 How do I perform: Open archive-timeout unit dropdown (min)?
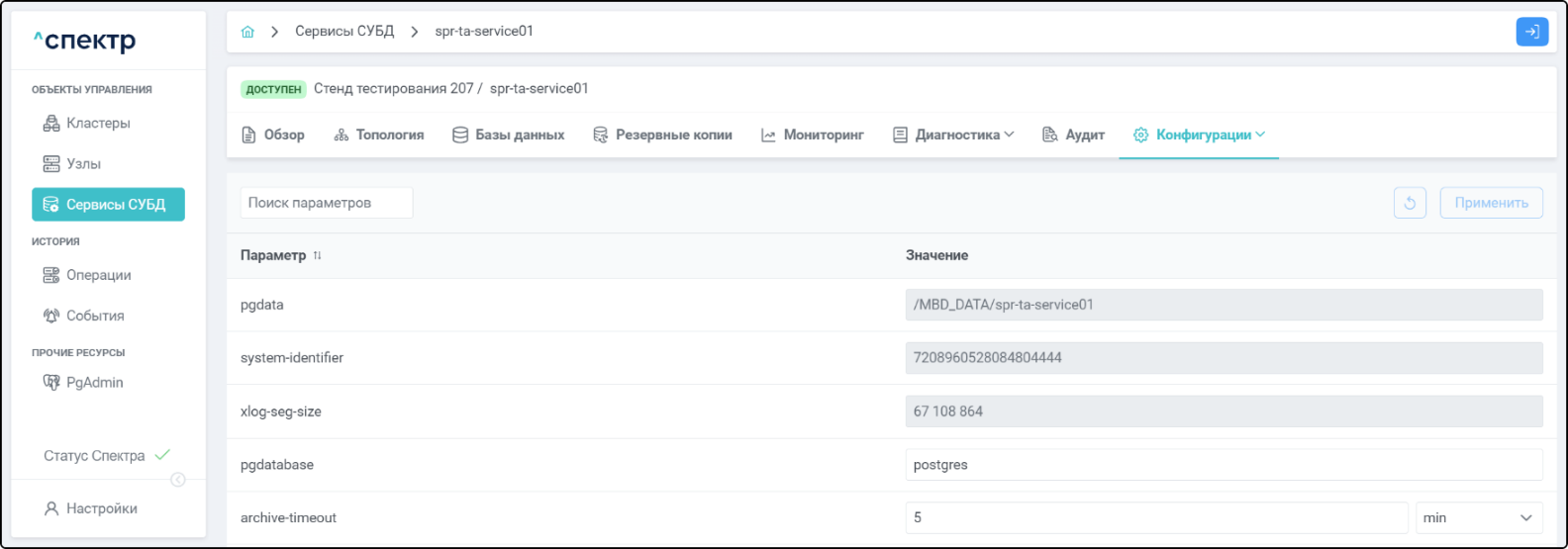pyautogui.click(x=1478, y=518)
